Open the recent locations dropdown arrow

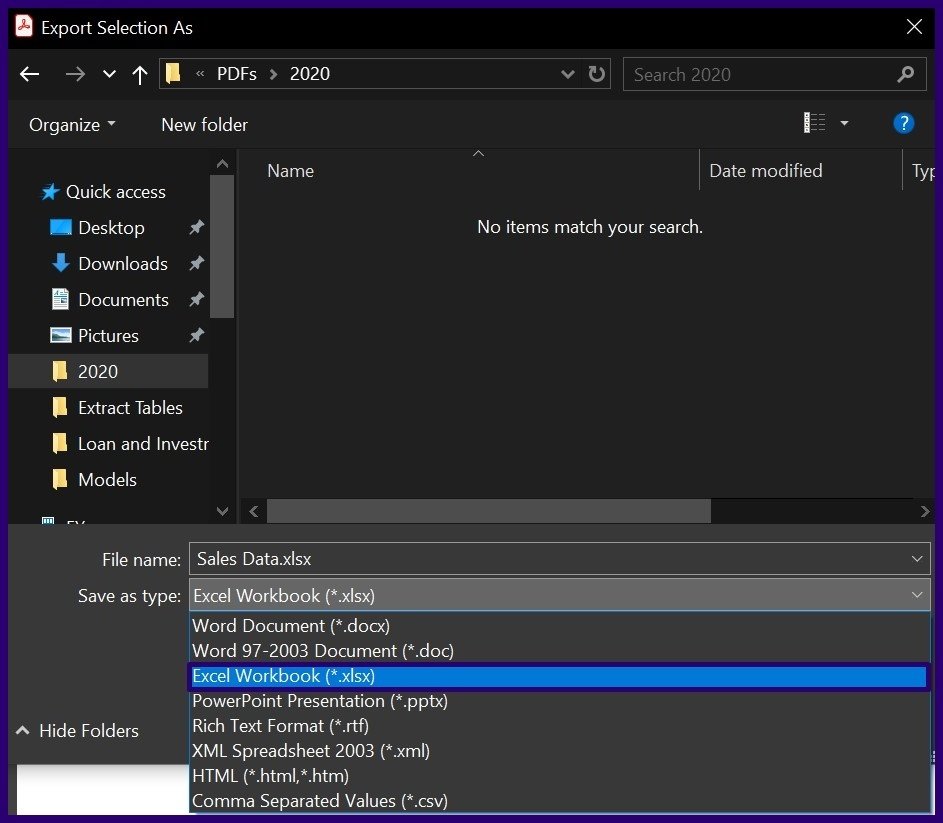point(110,74)
